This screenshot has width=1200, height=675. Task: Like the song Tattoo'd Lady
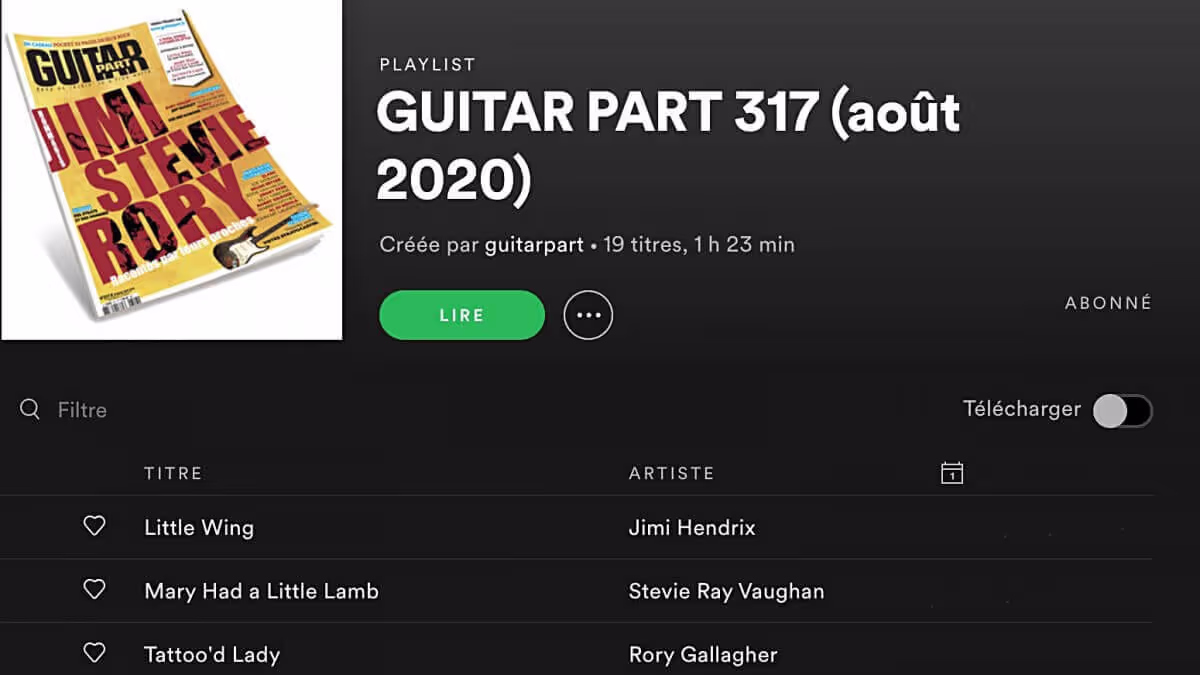[94, 653]
